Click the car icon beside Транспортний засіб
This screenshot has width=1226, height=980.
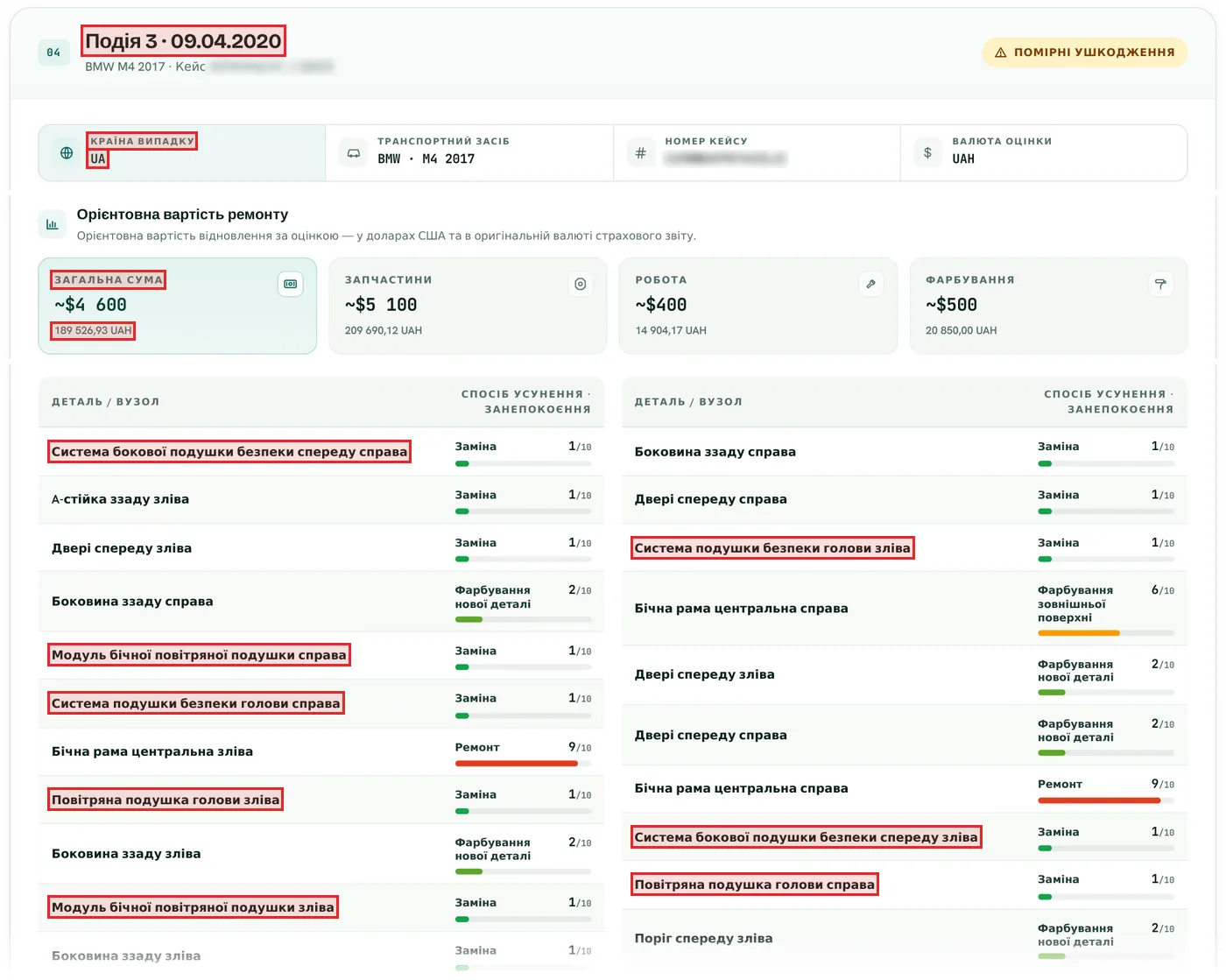[x=354, y=152]
